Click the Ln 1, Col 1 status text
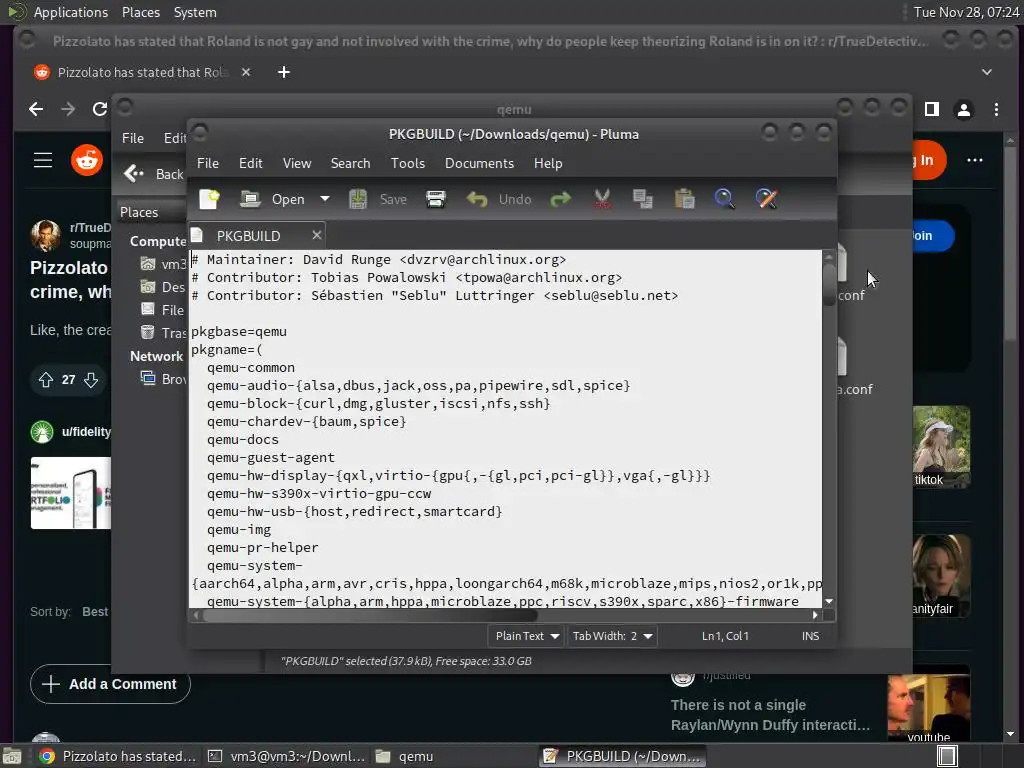The height and width of the screenshot is (768, 1024). click(725, 636)
